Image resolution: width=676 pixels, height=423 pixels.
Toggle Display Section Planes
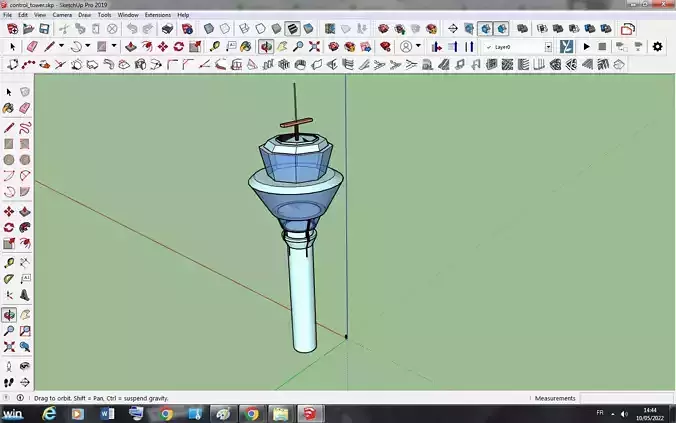tap(469, 29)
